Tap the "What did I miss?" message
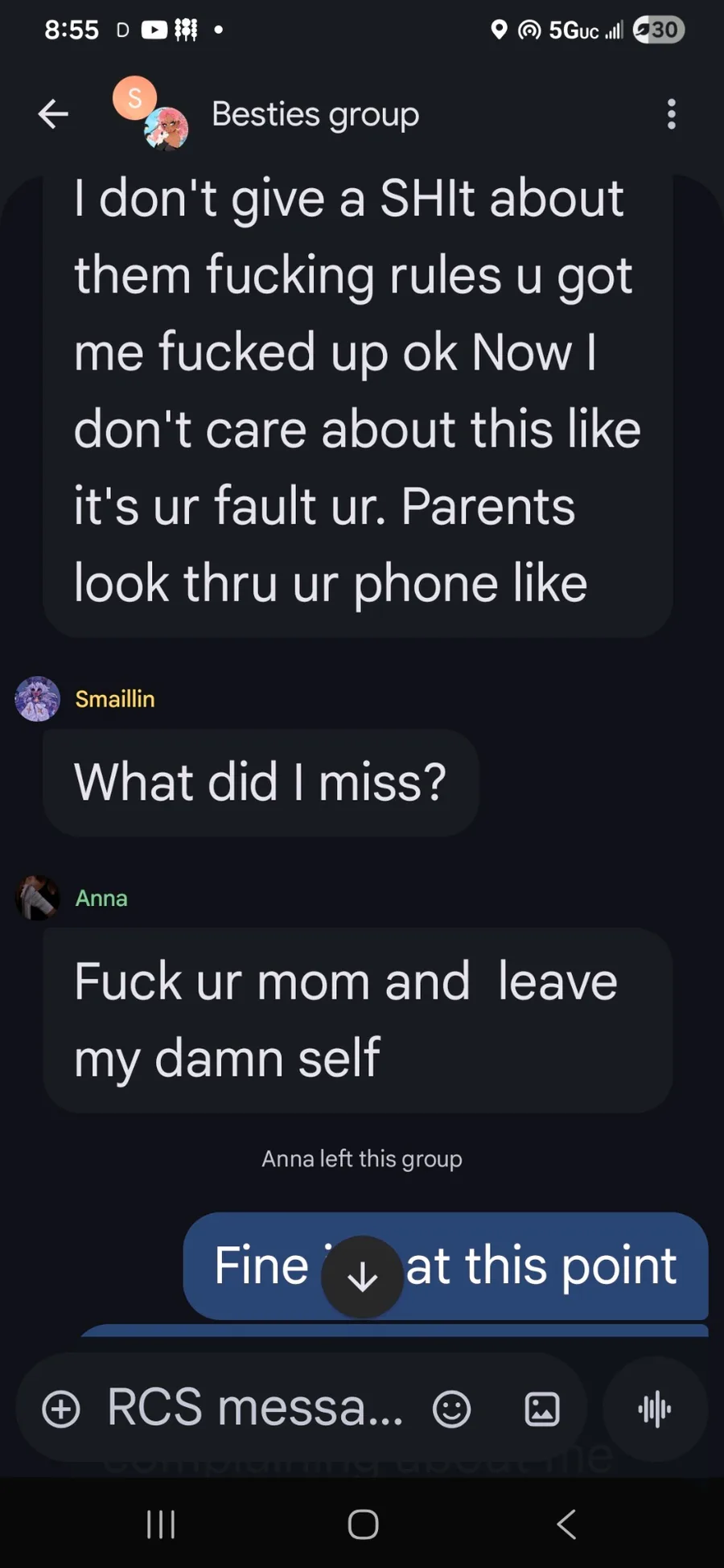 click(261, 782)
